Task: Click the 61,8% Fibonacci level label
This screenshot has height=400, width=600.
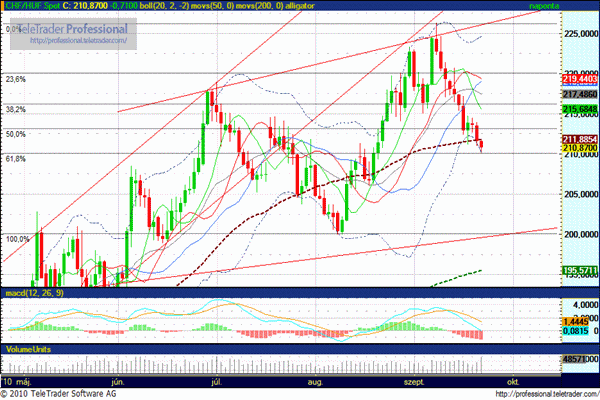Action: click(x=16, y=158)
